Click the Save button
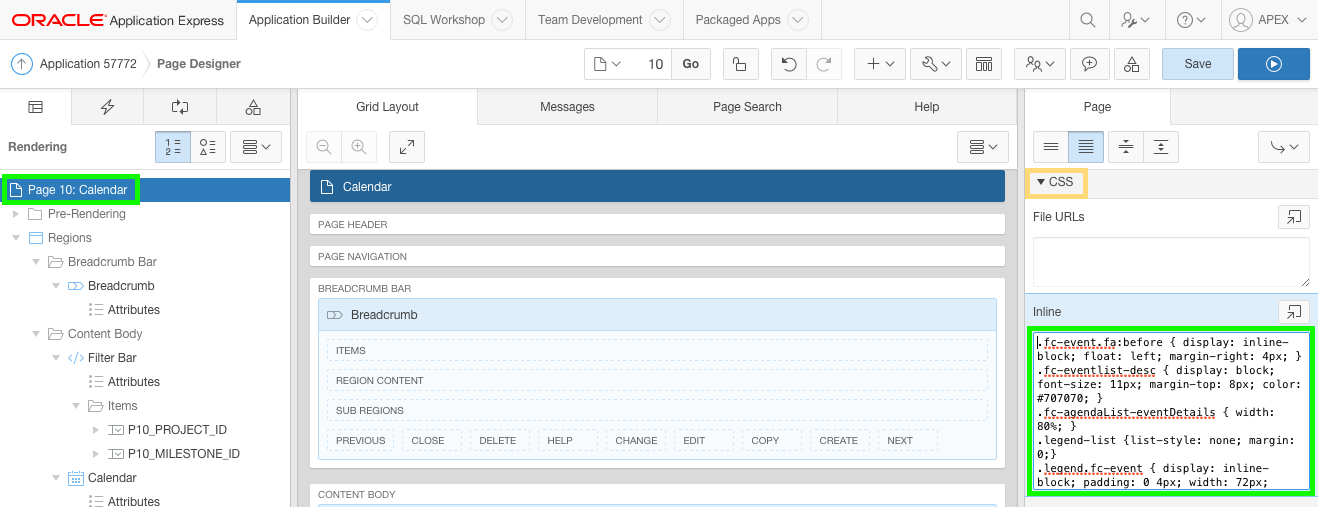The width and height of the screenshot is (1318, 507). tap(1198, 64)
